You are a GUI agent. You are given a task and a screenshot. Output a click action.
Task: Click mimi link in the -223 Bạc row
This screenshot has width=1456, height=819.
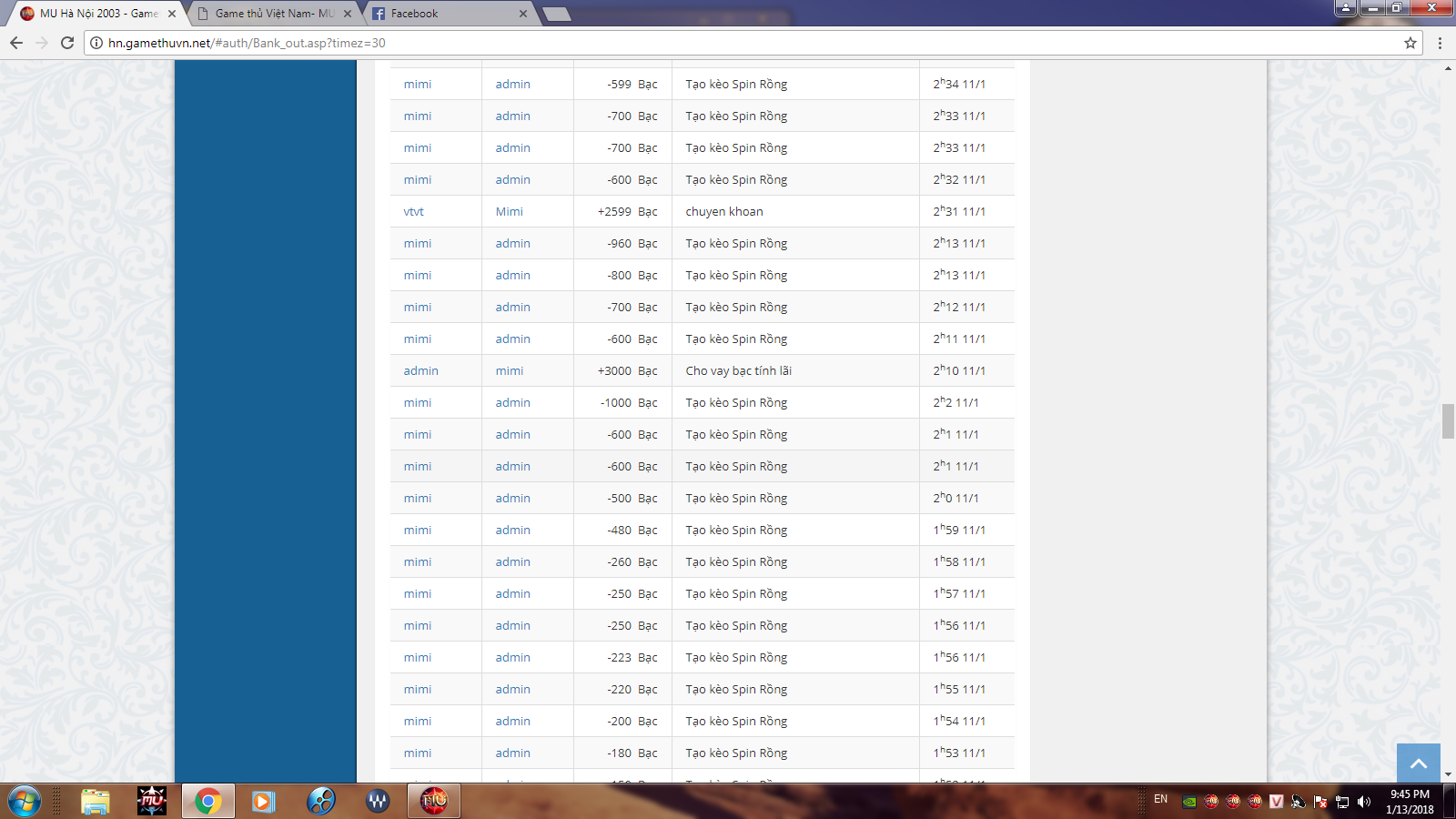tap(418, 657)
